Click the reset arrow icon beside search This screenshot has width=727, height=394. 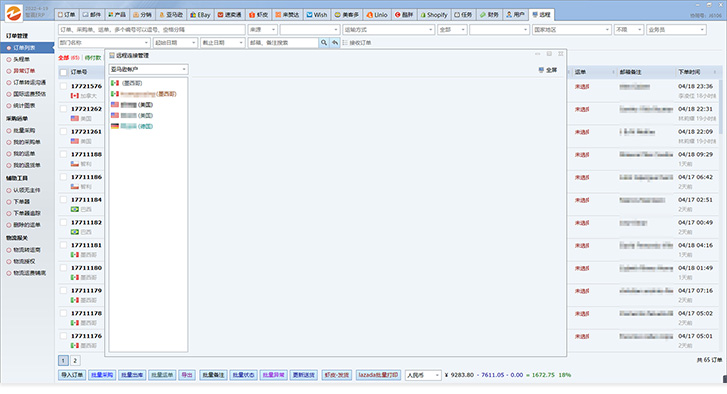click(335, 43)
